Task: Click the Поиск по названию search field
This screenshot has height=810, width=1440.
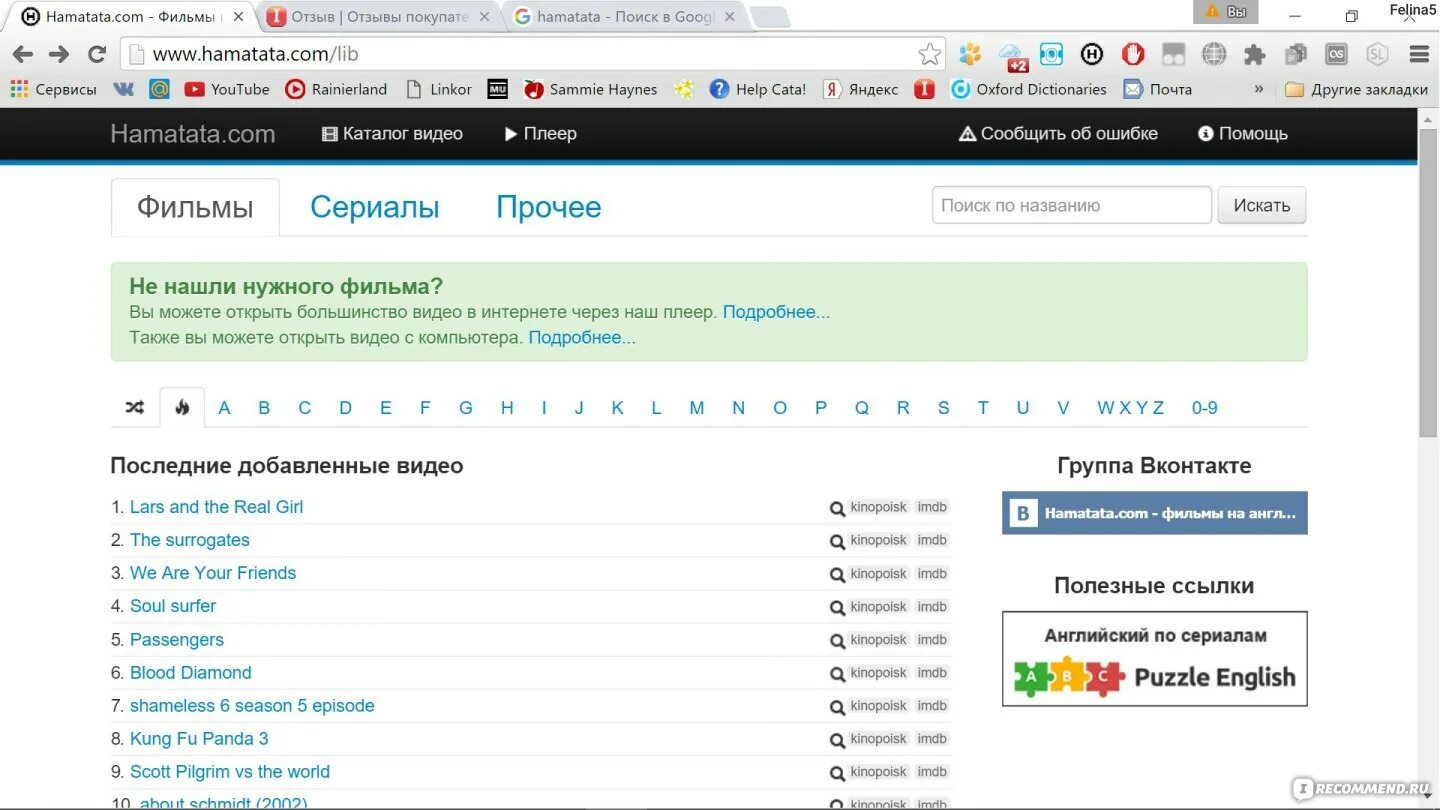Action: pyautogui.click(x=1072, y=205)
